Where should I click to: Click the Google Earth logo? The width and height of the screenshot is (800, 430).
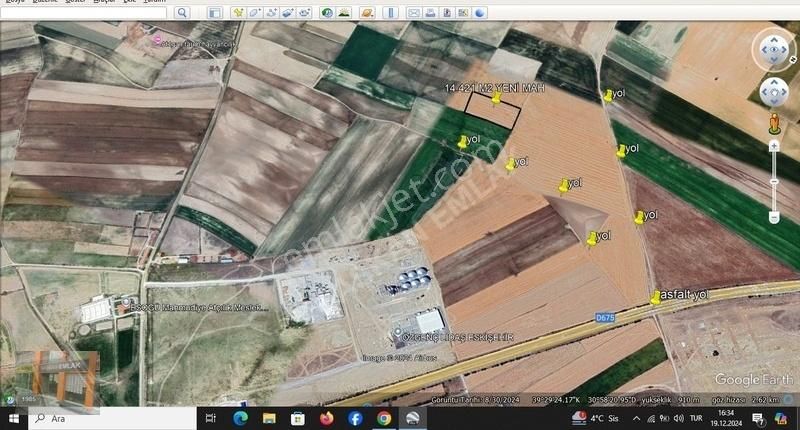point(754,380)
